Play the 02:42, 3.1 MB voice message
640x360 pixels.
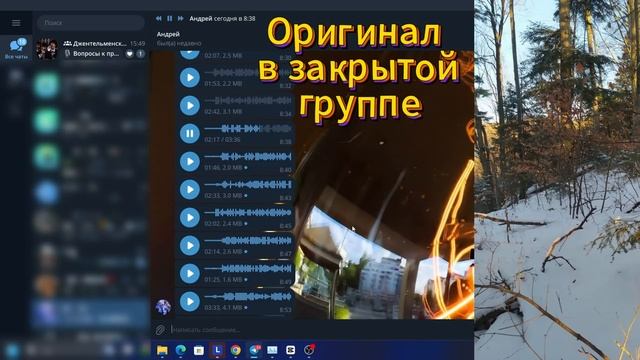click(x=190, y=105)
